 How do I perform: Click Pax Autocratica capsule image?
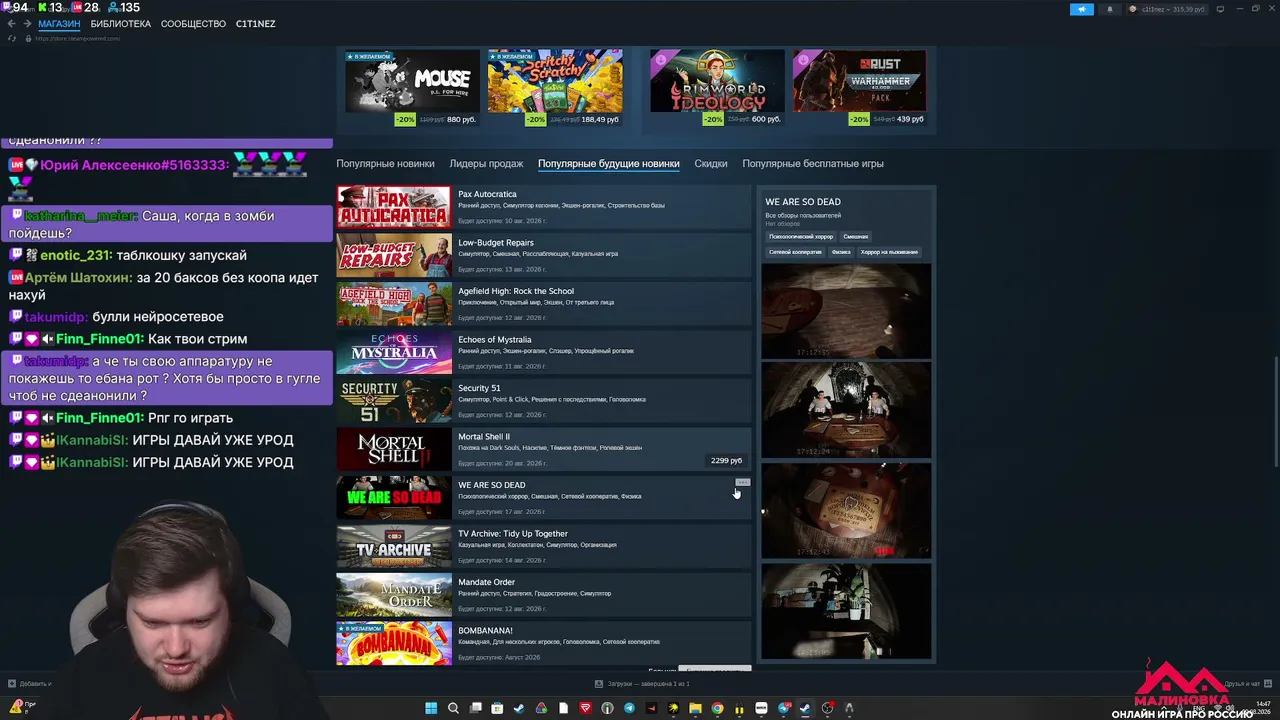[x=394, y=206]
